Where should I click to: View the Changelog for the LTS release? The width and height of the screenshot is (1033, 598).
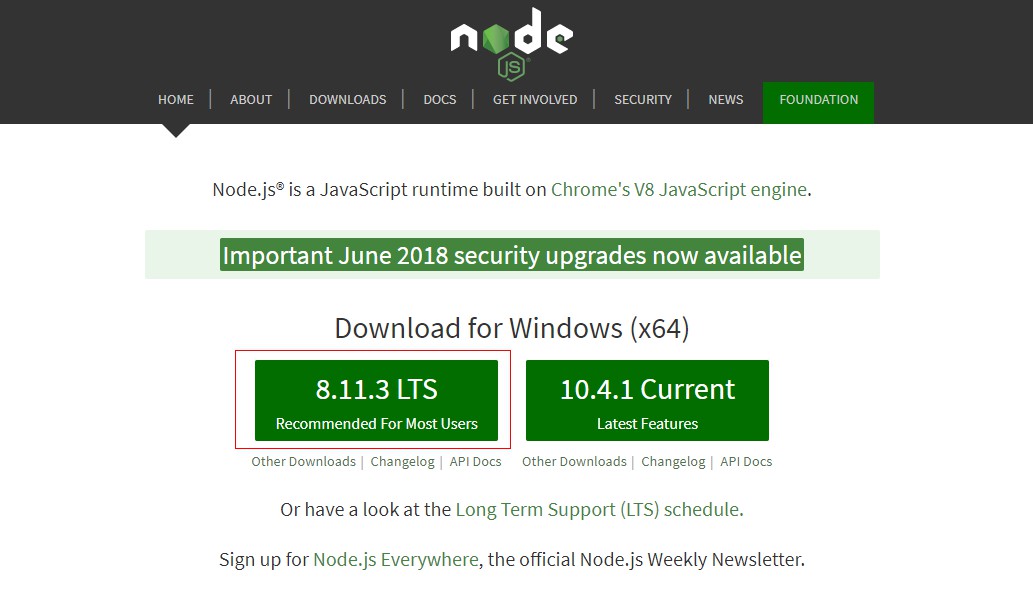[x=402, y=462]
